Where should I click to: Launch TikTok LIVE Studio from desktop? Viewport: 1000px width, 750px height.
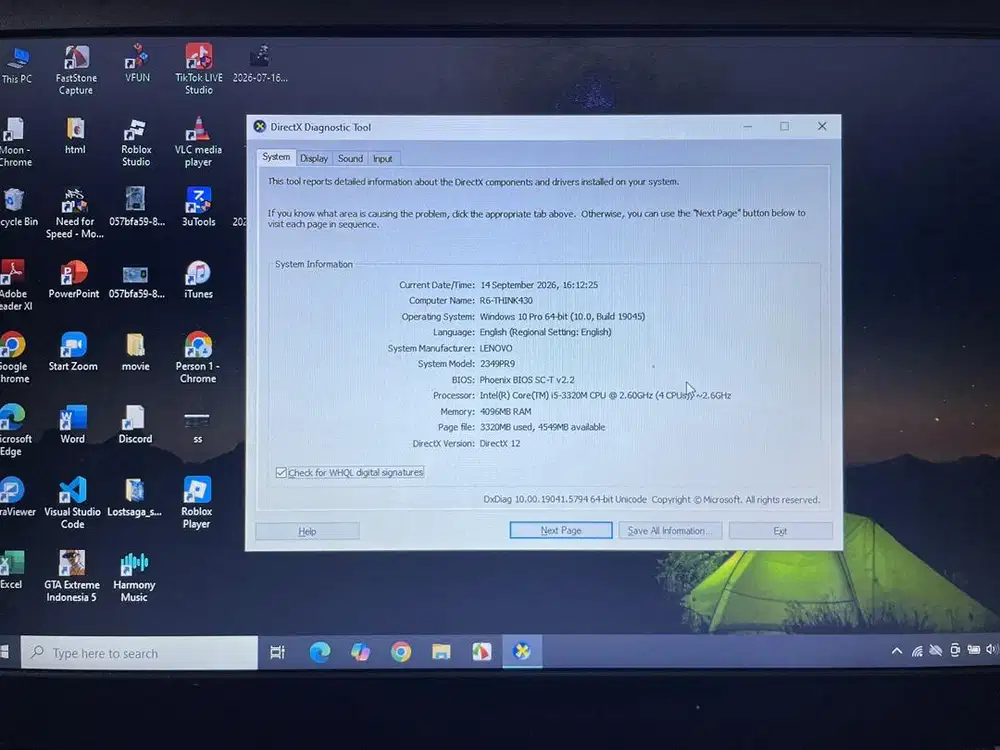coord(199,70)
